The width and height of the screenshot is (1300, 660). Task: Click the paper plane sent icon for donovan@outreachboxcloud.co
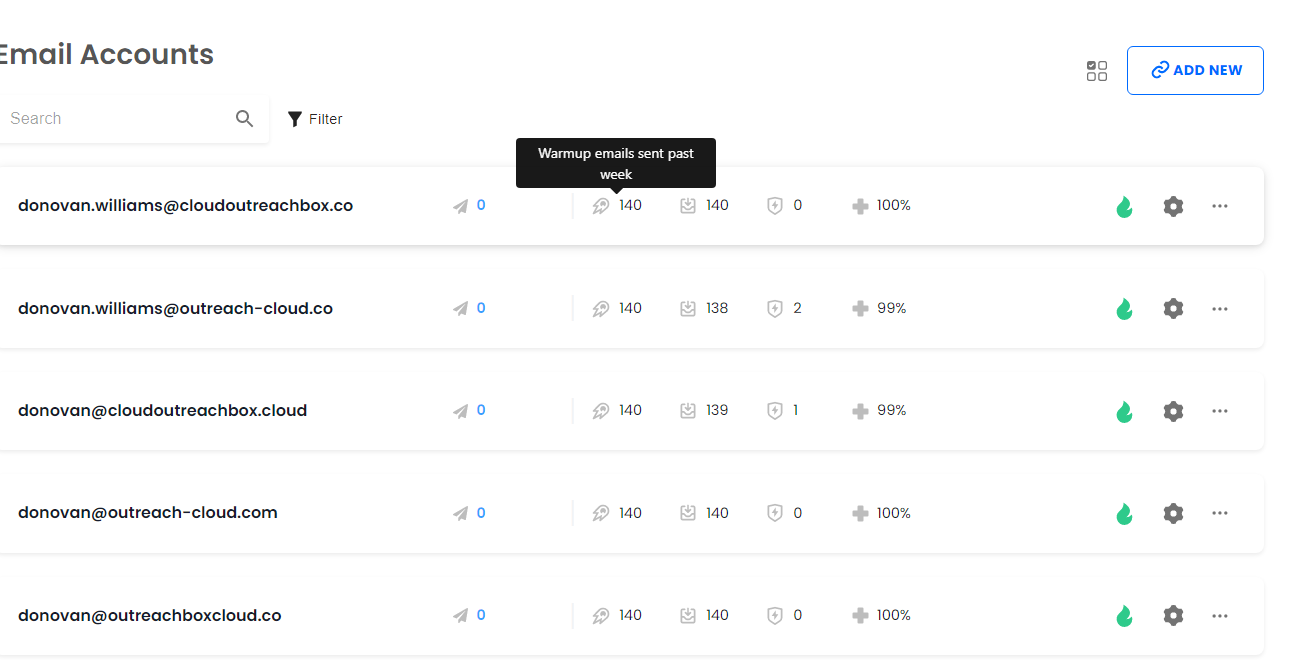(x=460, y=616)
